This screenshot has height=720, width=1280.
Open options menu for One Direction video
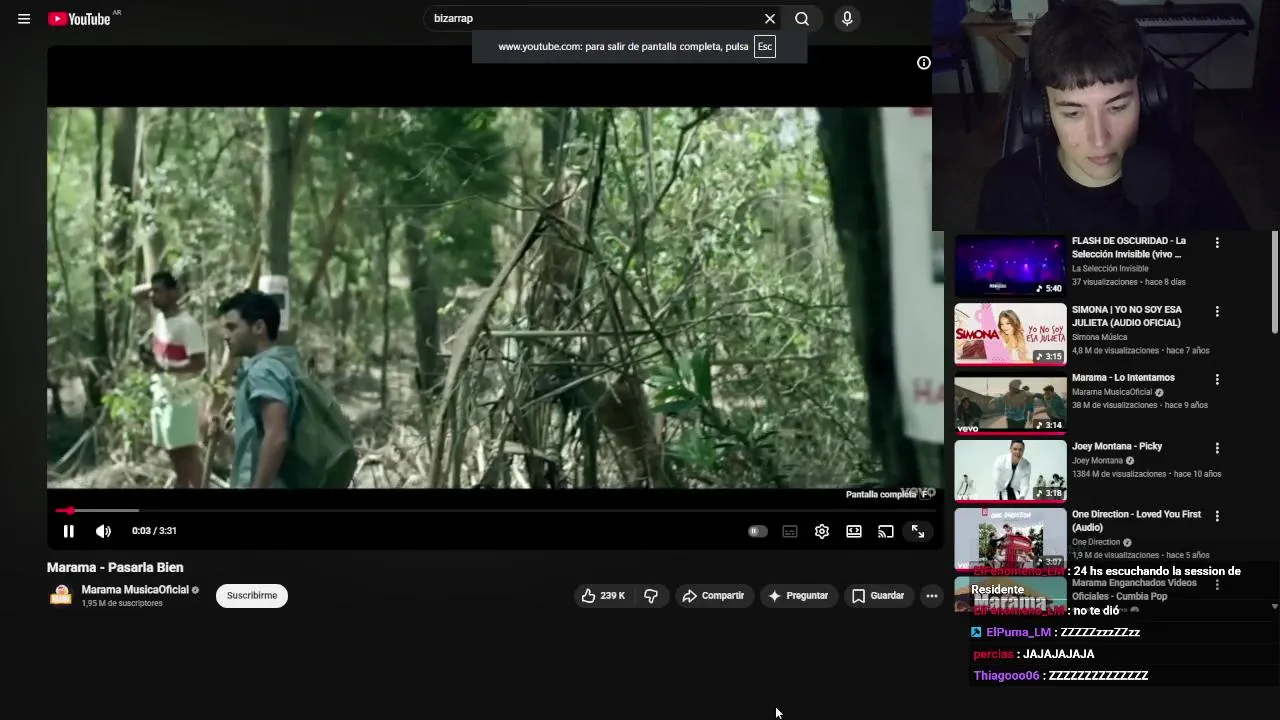point(1217,516)
